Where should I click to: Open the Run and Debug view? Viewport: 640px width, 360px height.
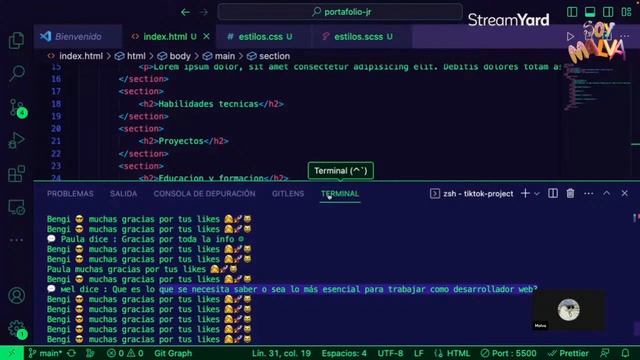pos(16,140)
